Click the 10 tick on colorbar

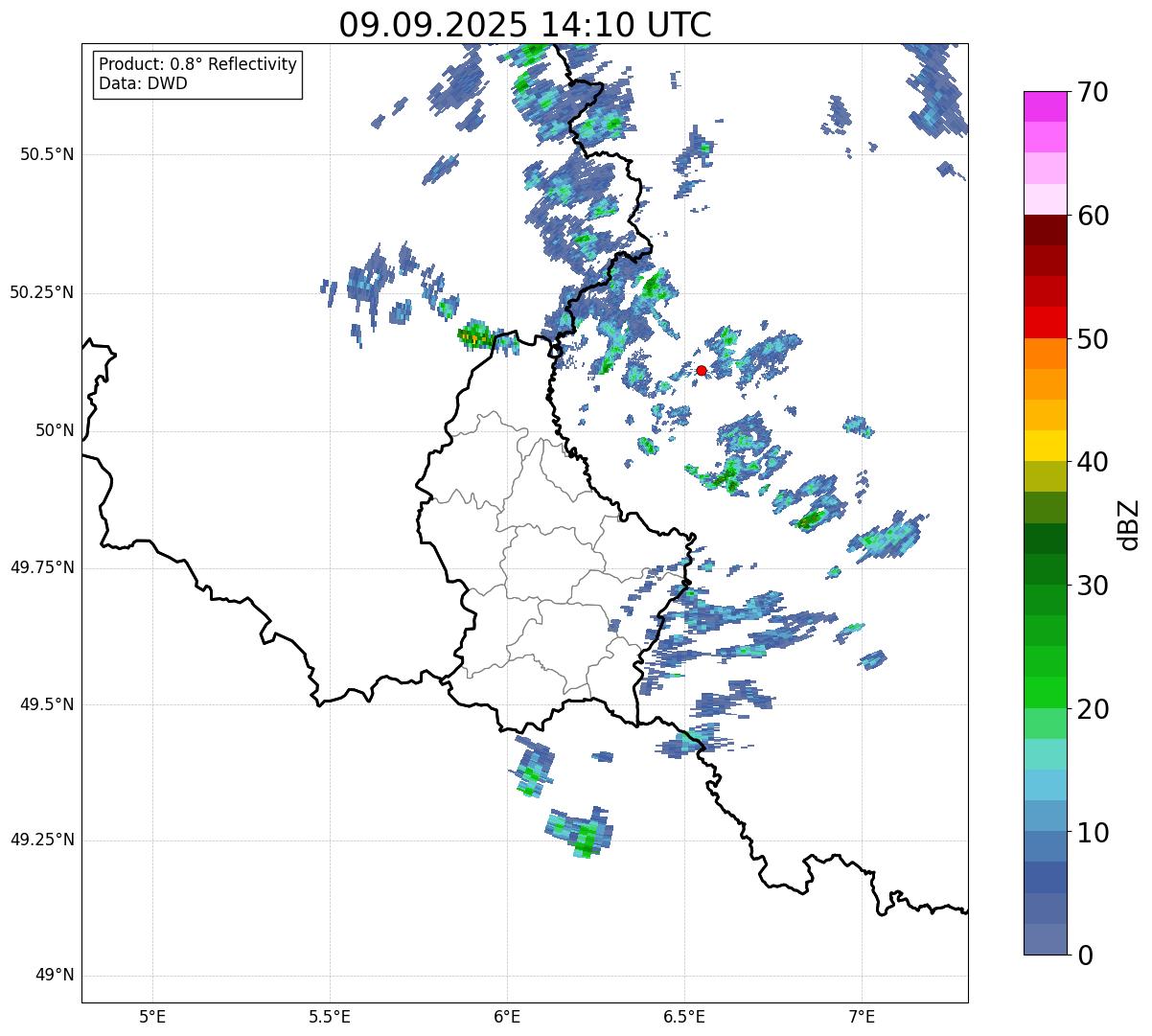(1093, 833)
